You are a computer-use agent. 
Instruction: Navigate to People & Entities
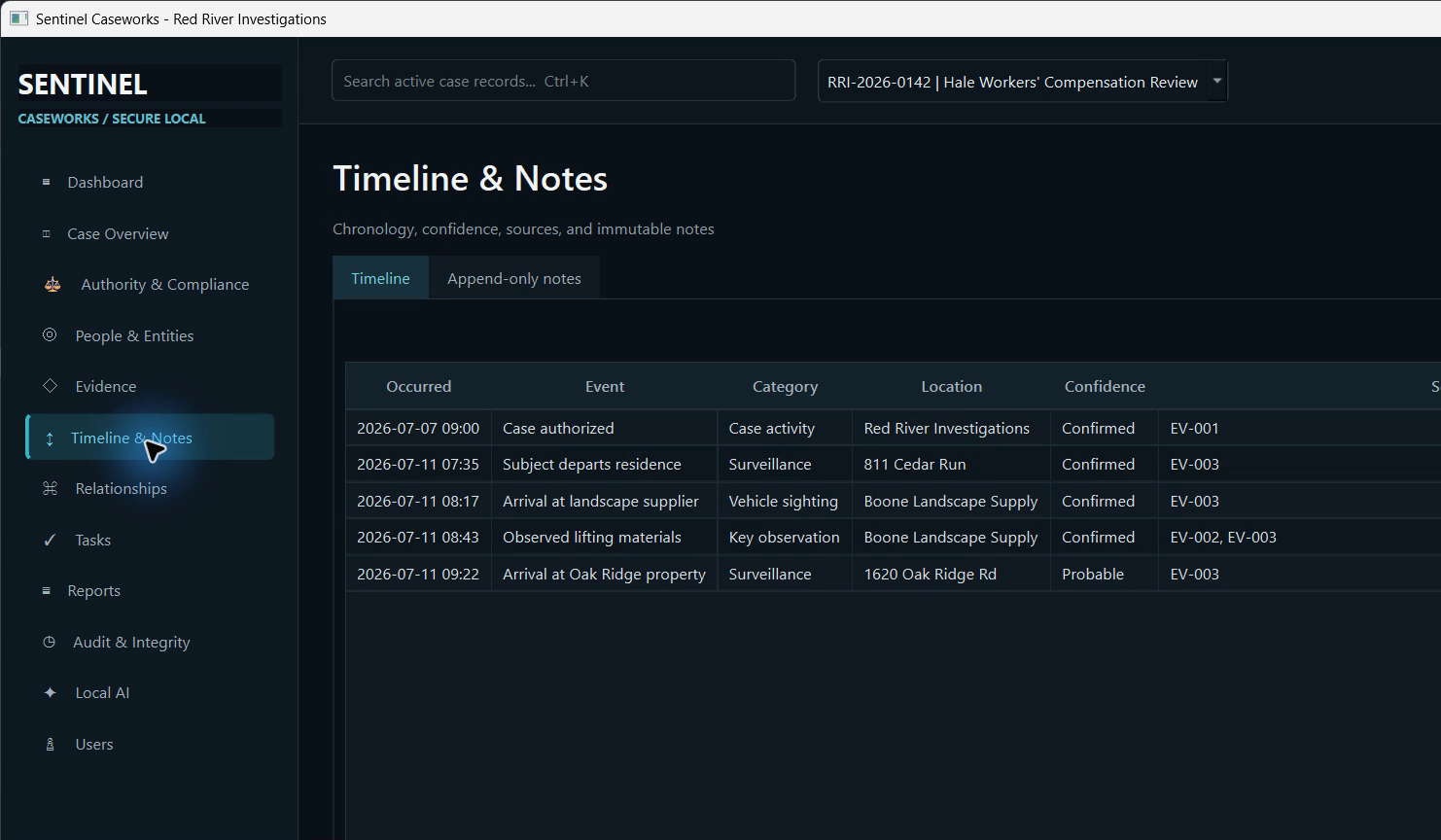tap(150, 335)
